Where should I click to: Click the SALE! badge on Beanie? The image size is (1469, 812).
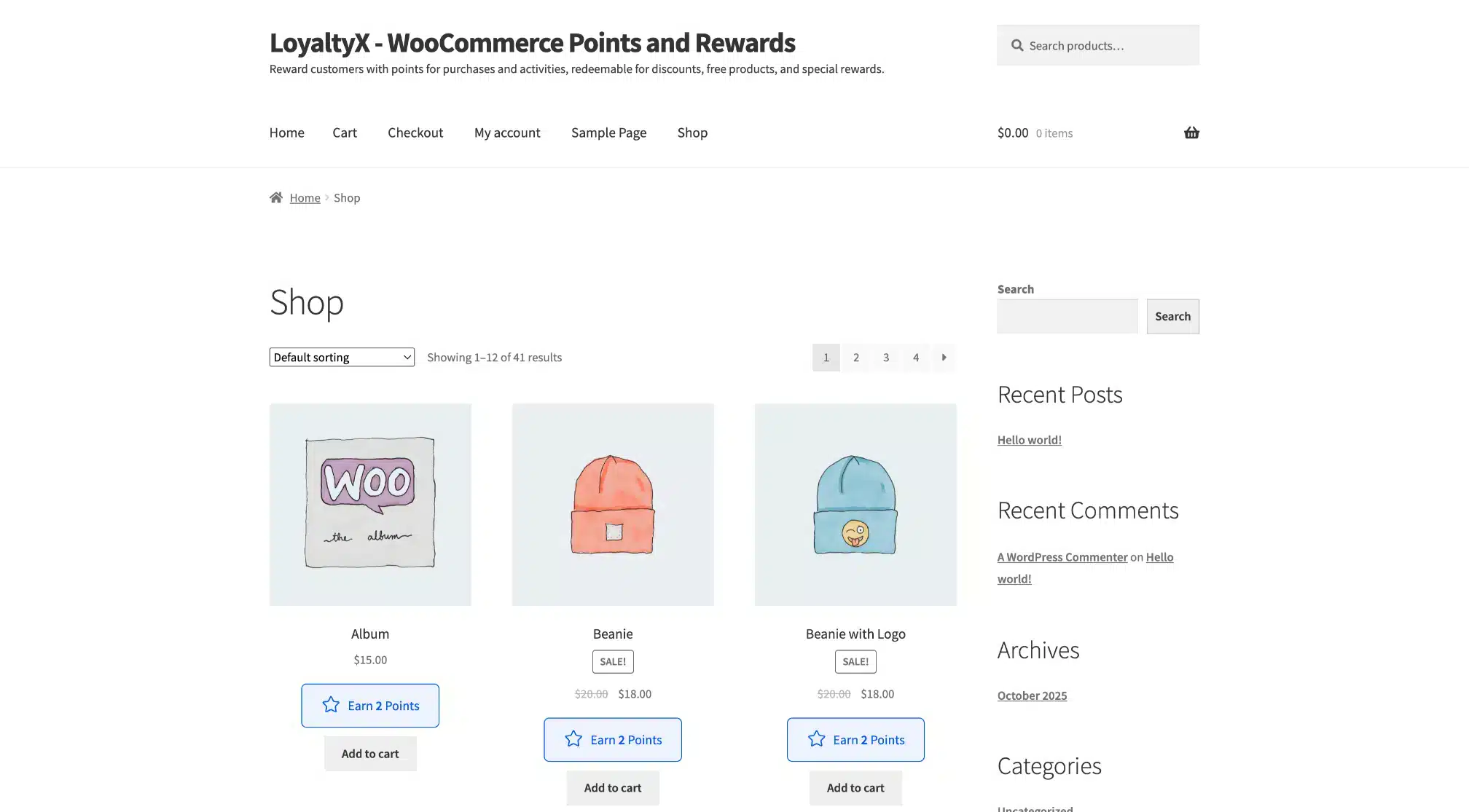pyautogui.click(x=613, y=661)
